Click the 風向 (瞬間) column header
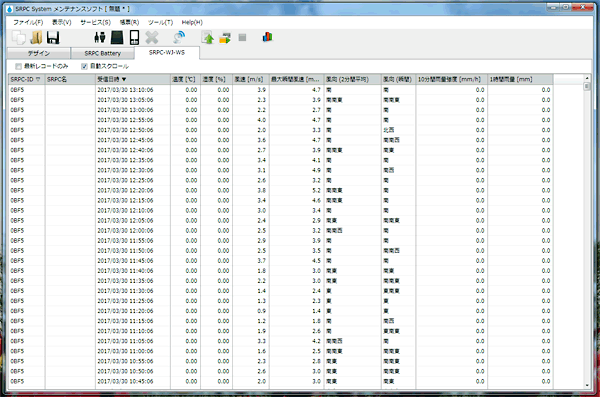 coord(398,79)
